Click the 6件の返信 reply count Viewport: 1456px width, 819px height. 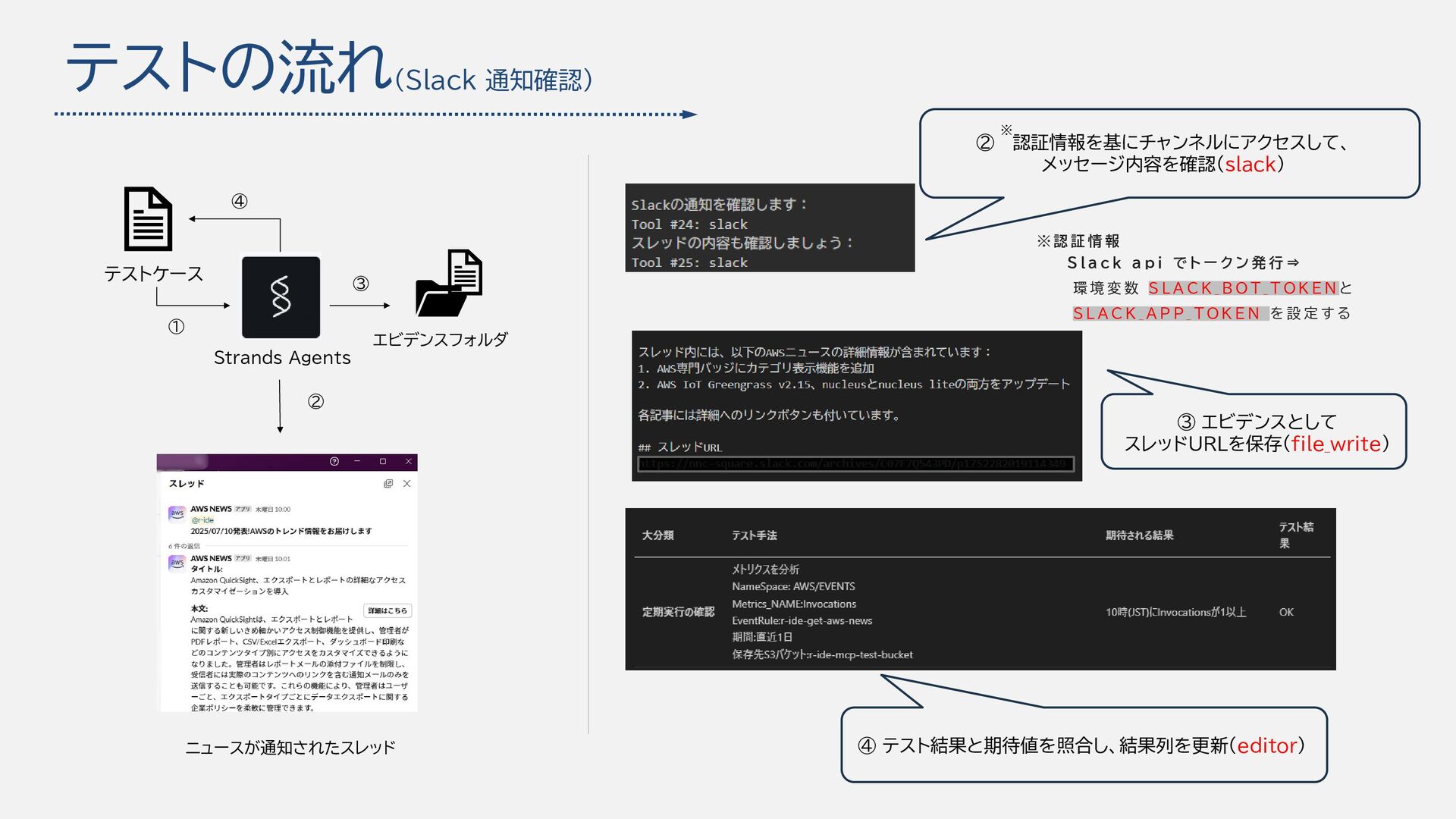coord(184,546)
